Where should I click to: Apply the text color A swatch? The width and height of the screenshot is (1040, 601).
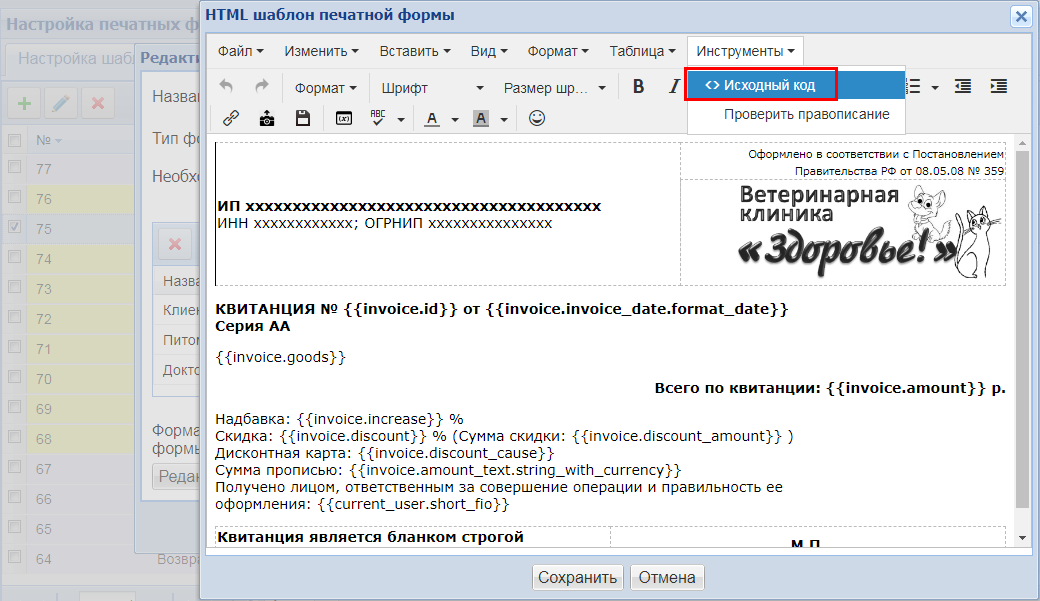click(x=432, y=118)
